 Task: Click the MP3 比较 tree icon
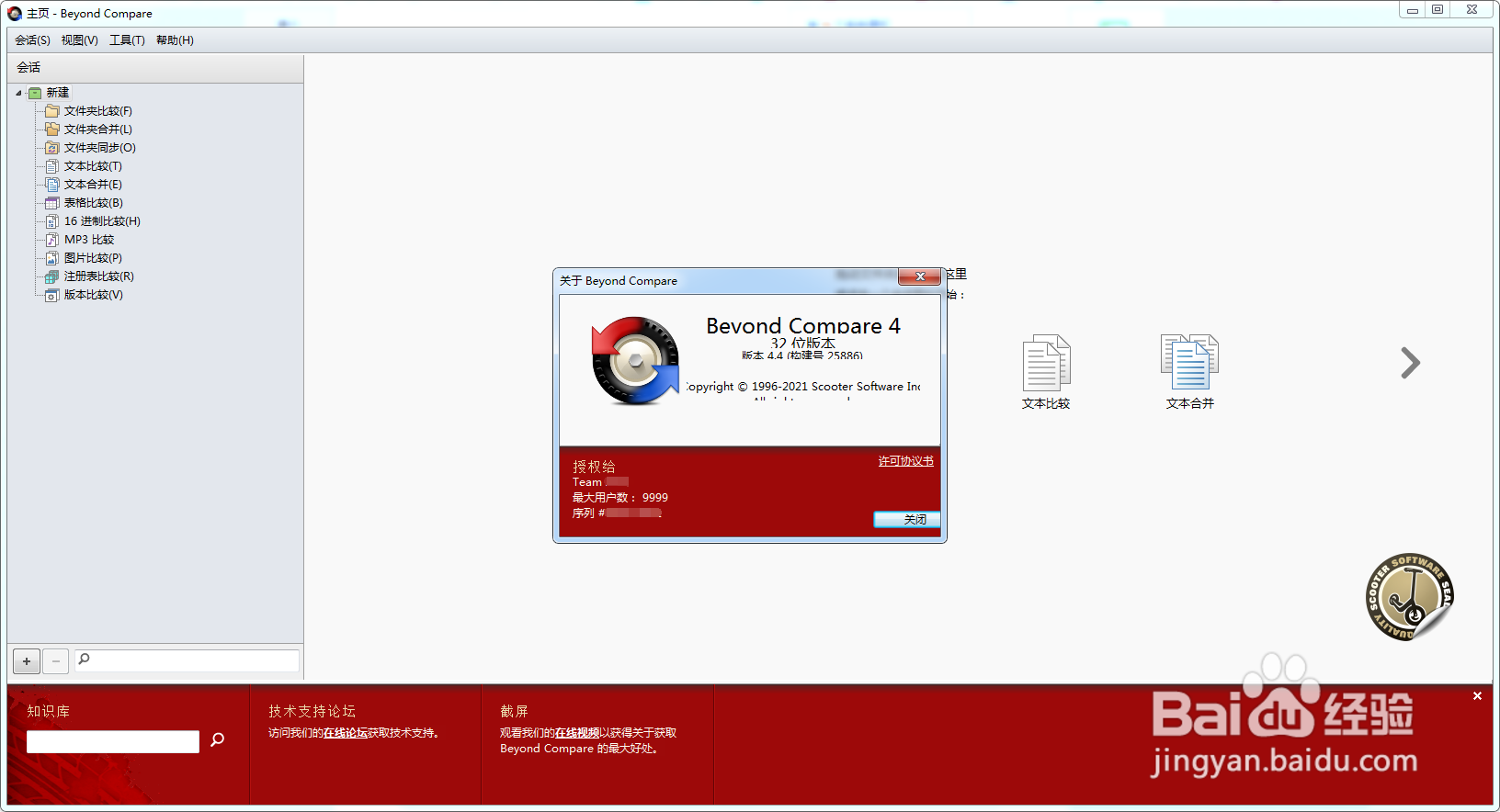(52, 240)
